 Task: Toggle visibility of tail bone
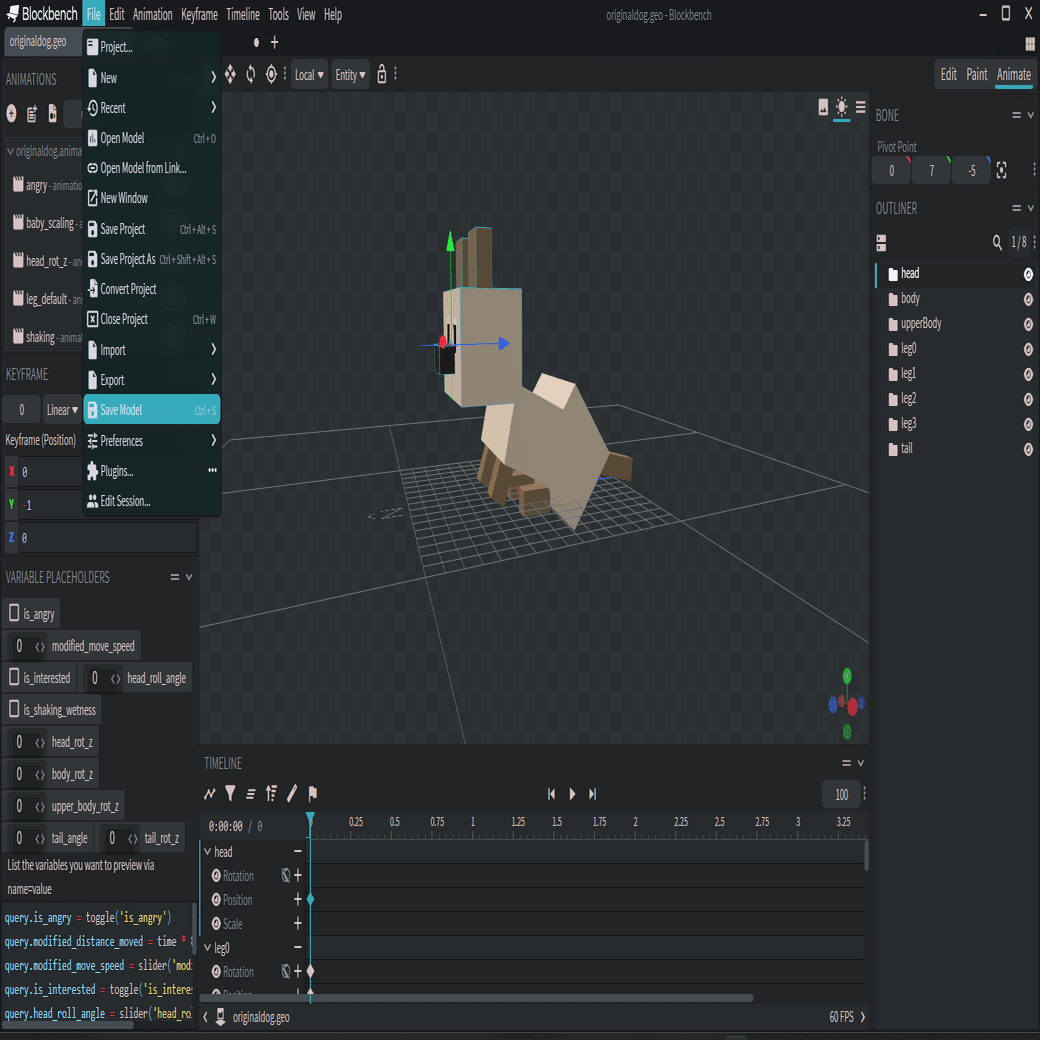point(1027,449)
